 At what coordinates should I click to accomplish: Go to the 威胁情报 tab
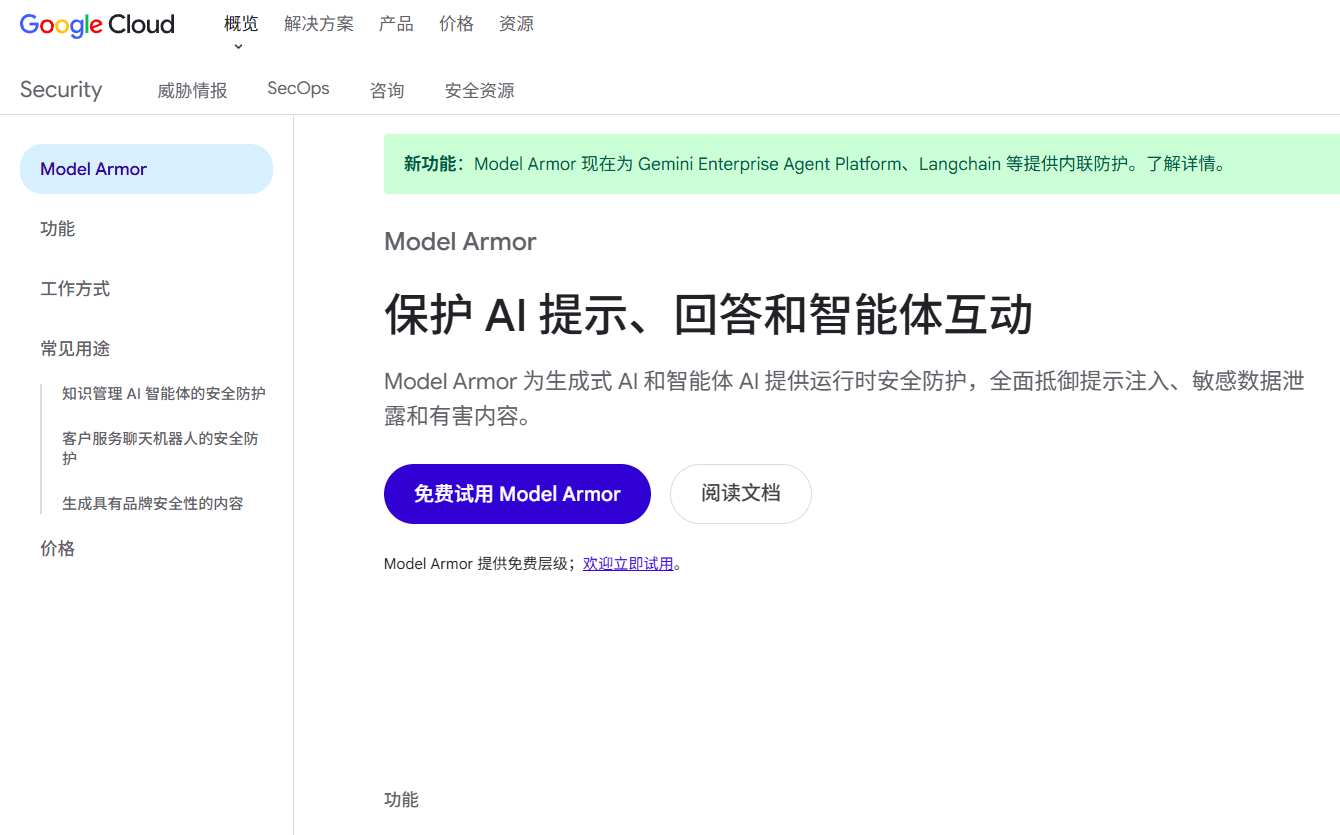(x=192, y=91)
